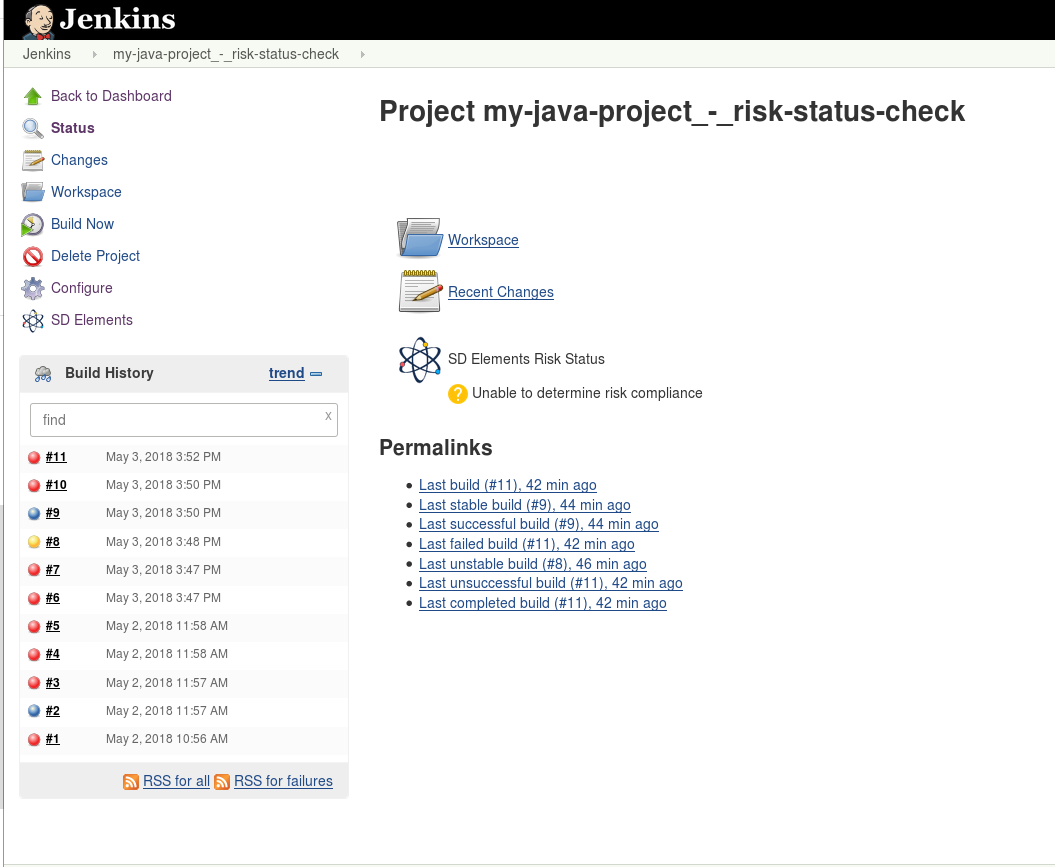1055x867 pixels.
Task: Click the Build History weather icon
Action: (x=43, y=374)
